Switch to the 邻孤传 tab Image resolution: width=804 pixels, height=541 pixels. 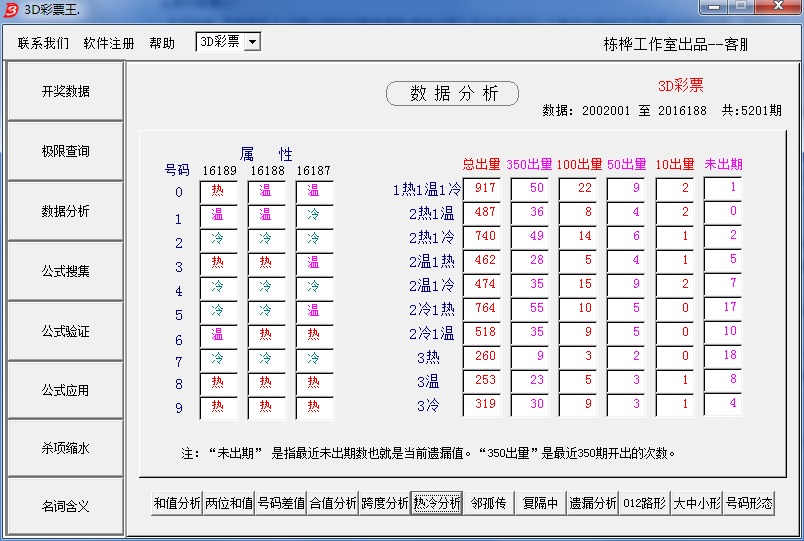click(489, 503)
